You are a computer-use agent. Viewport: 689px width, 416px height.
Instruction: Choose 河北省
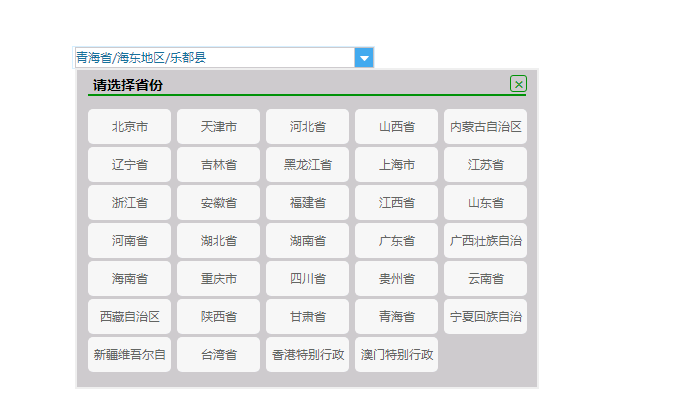(308, 127)
